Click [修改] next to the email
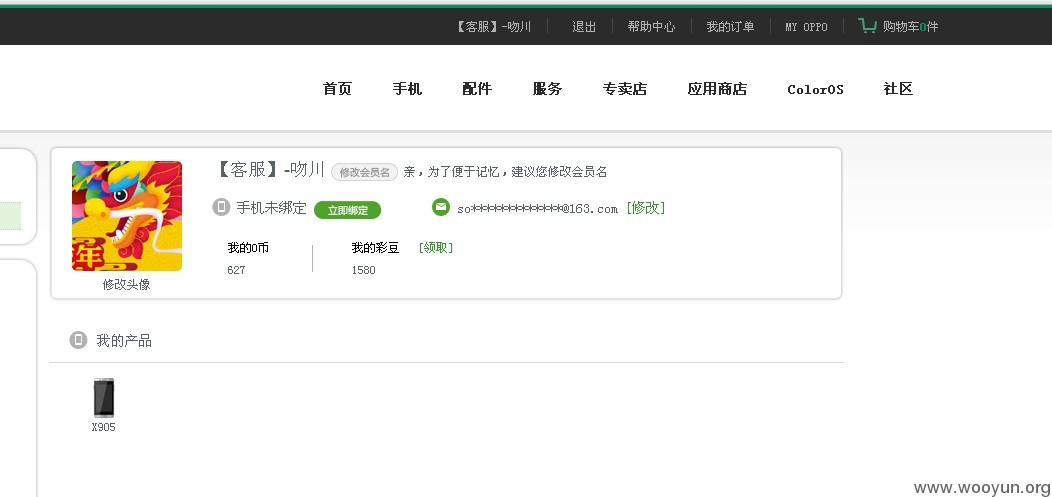This screenshot has height=497, width=1052. click(645, 208)
